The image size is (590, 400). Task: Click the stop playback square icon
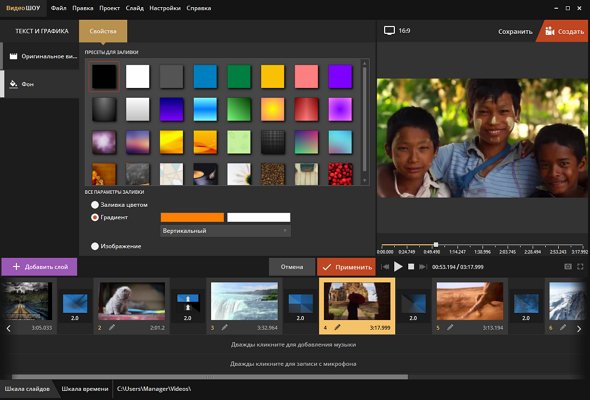coord(411,266)
